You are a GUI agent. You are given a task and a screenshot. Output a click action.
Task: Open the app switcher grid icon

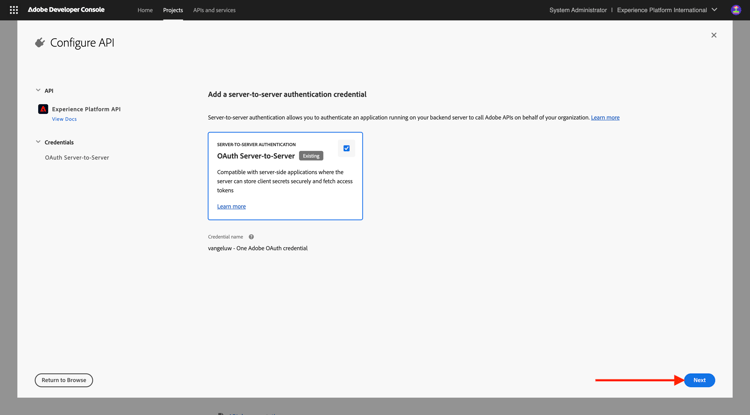[x=14, y=10]
